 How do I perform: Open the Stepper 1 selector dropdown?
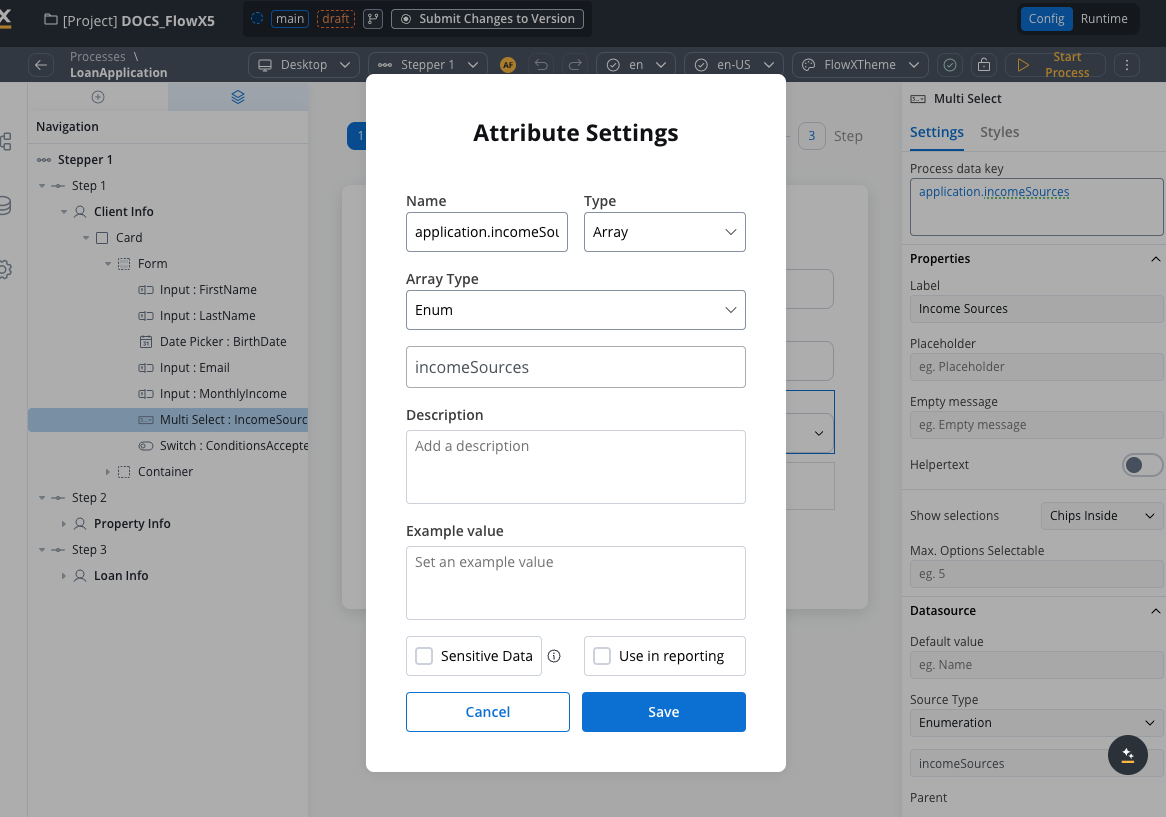pos(428,65)
